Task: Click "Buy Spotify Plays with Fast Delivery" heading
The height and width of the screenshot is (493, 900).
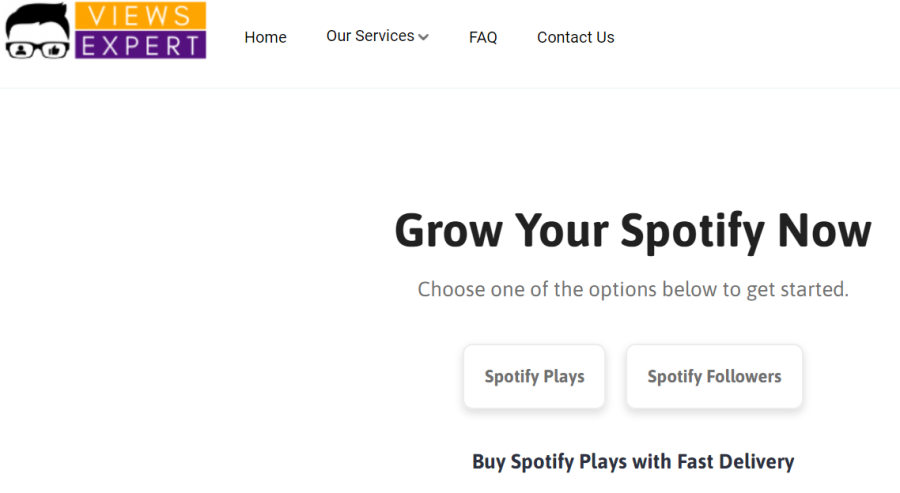Action: (632, 461)
